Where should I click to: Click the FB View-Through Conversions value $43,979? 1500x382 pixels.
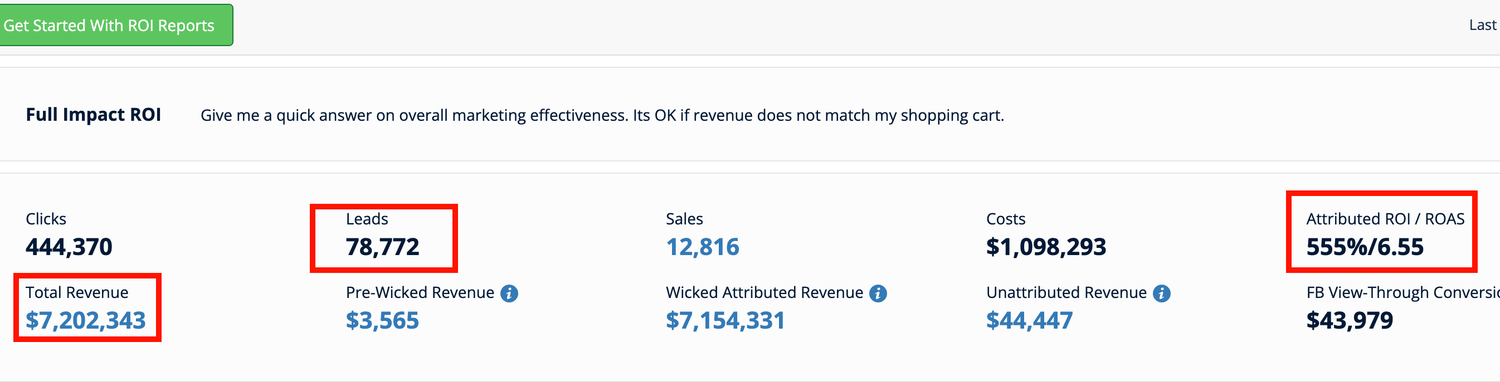(1349, 321)
